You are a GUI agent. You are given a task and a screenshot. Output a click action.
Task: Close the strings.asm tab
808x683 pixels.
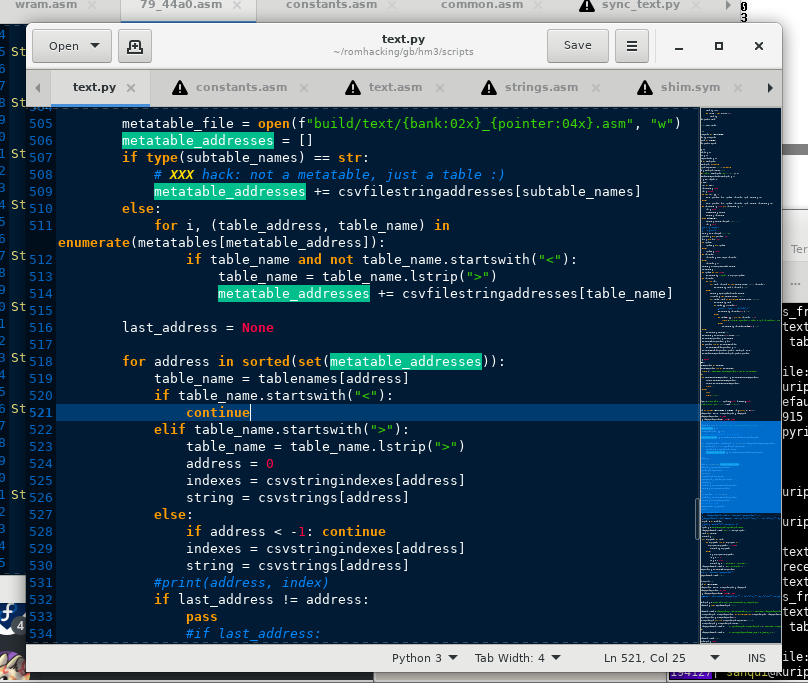point(596,88)
